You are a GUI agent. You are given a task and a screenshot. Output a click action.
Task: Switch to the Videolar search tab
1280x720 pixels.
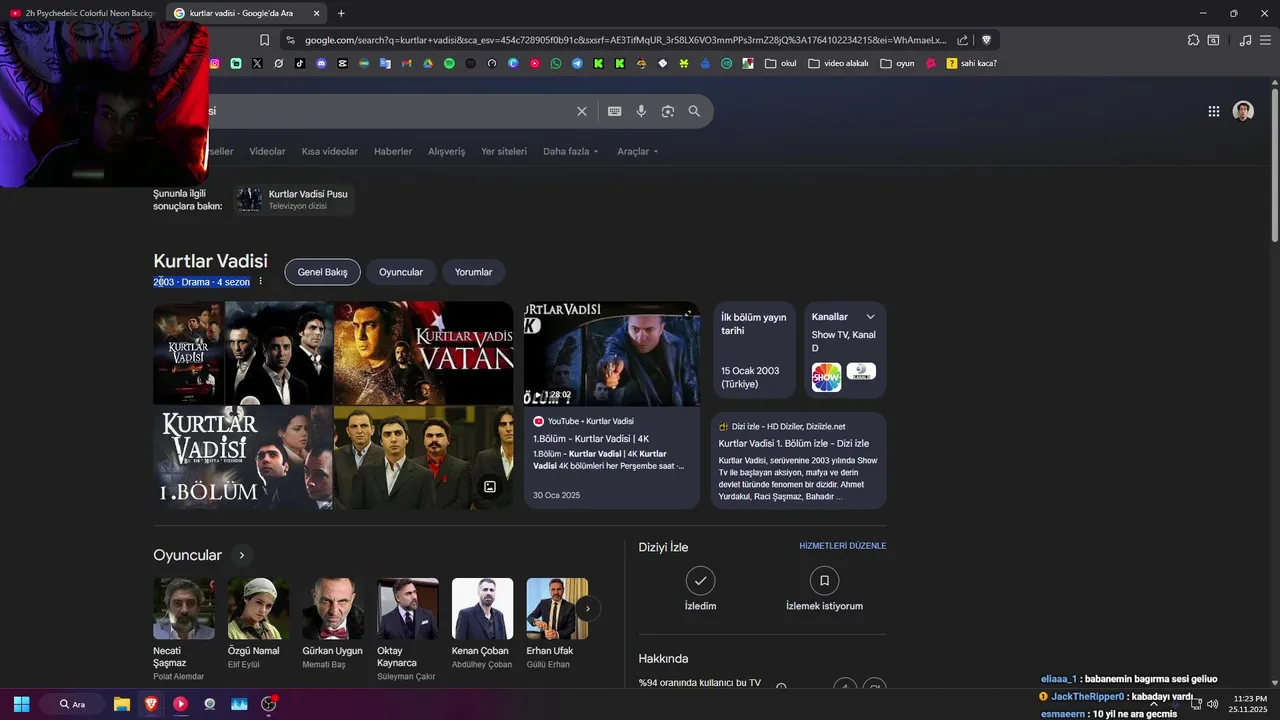click(x=267, y=151)
